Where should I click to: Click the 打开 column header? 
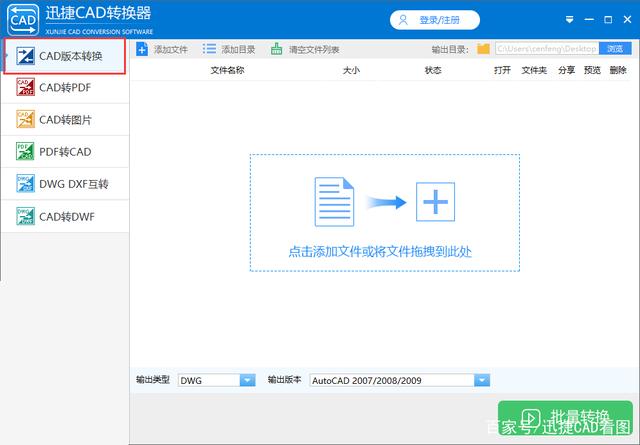(502, 70)
